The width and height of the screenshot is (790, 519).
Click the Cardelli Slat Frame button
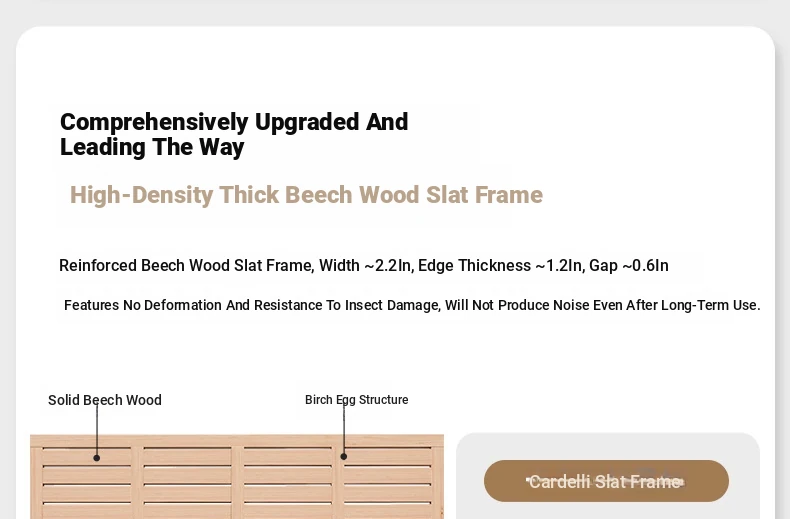tap(606, 481)
